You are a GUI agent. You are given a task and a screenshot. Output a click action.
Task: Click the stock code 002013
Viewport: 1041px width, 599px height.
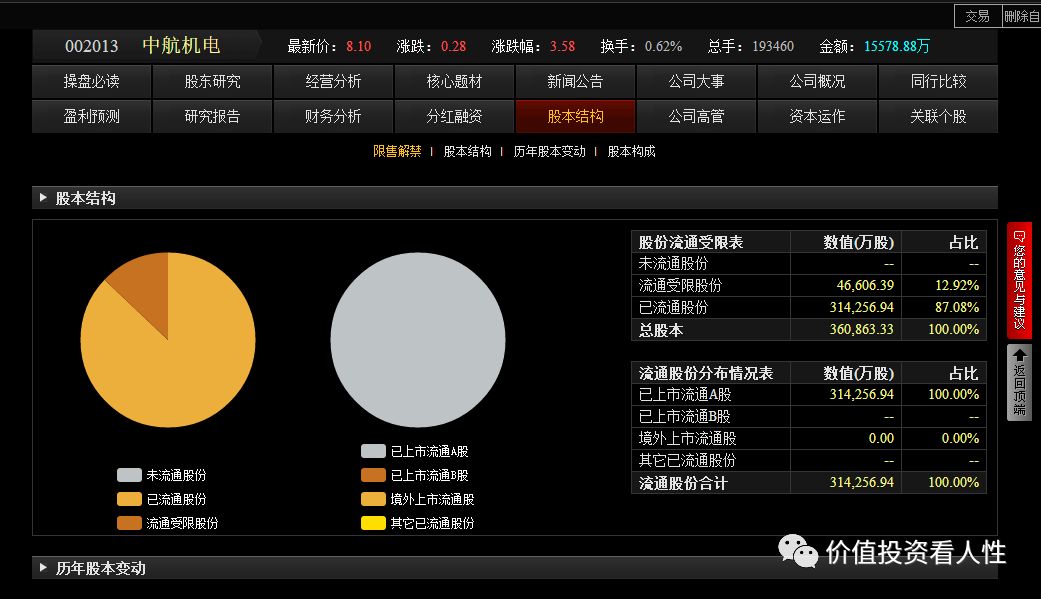click(92, 46)
